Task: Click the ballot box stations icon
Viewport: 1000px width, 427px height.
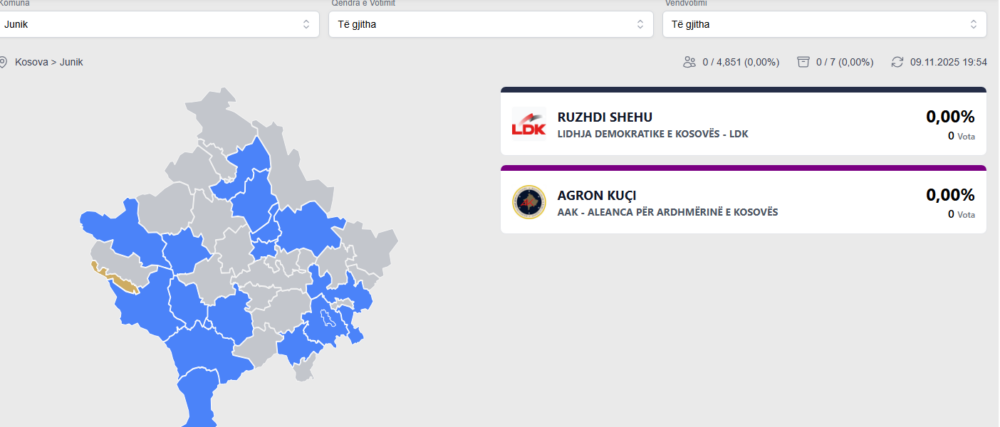Action: pos(803,62)
